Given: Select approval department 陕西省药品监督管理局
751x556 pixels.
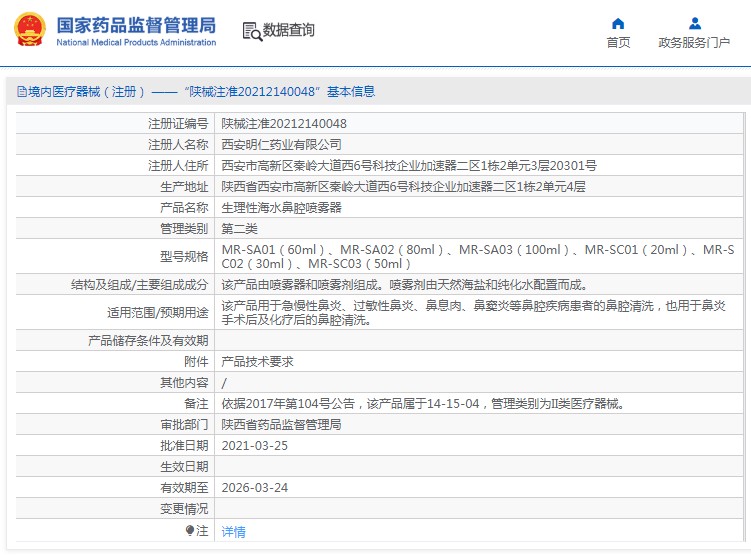Looking at the screenshot, I should point(281,425).
